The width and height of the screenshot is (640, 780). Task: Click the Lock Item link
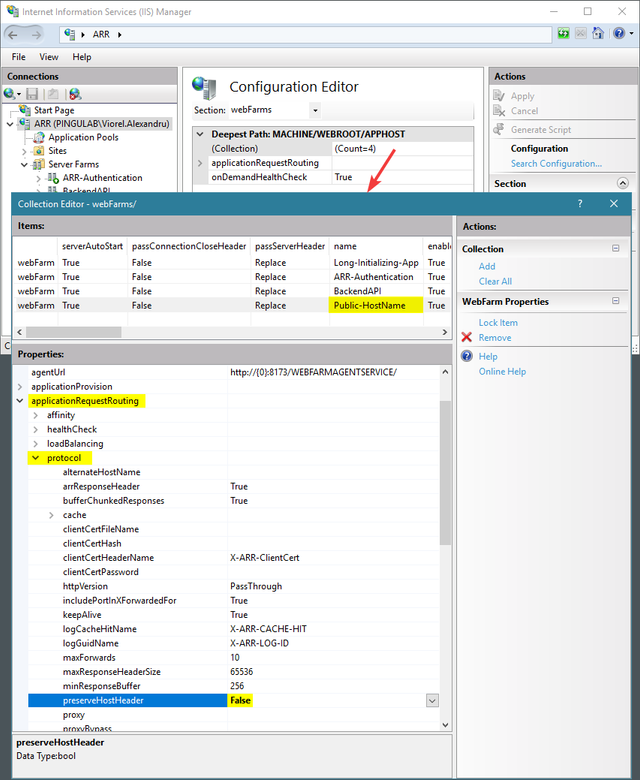498,322
